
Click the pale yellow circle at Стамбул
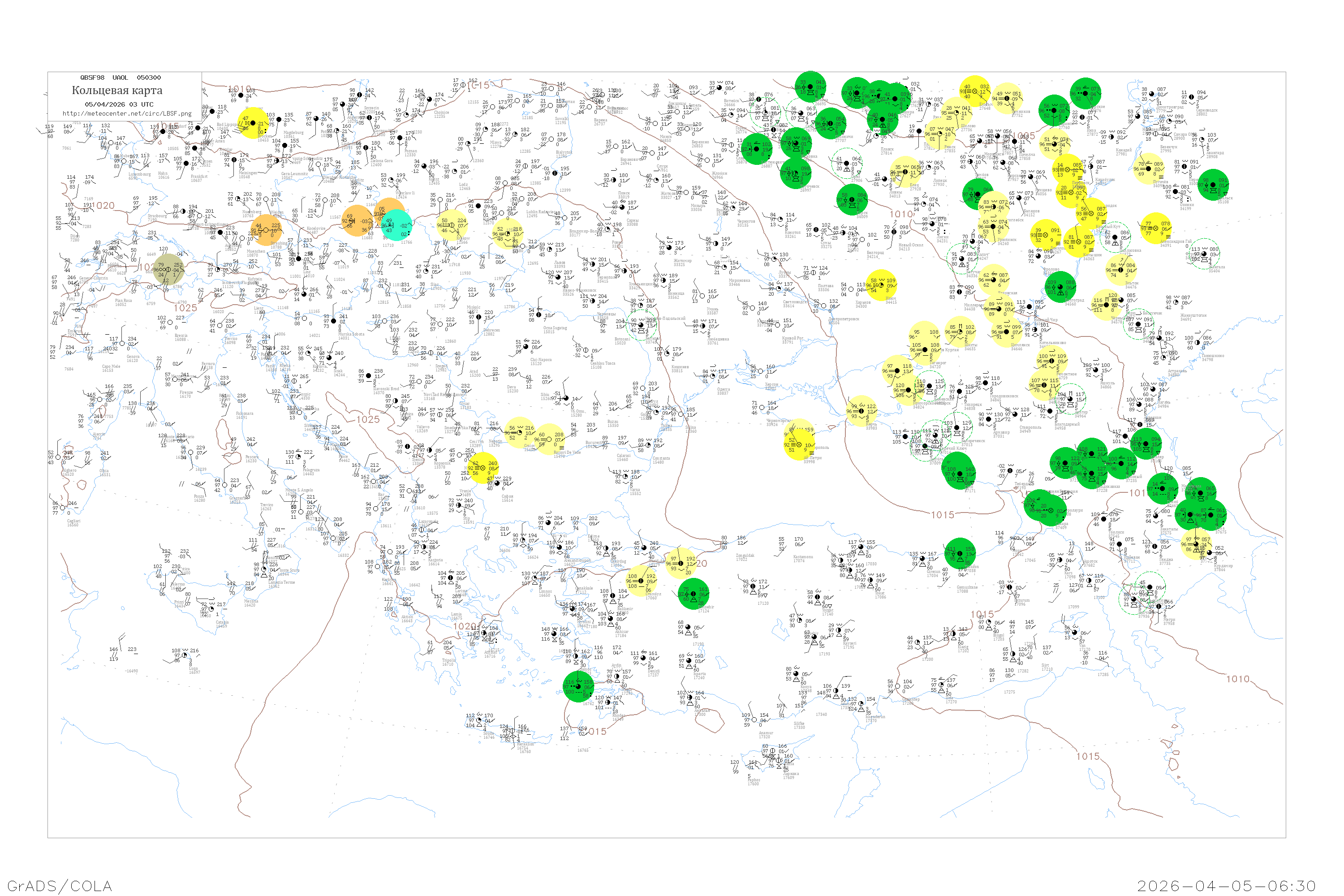(641, 581)
